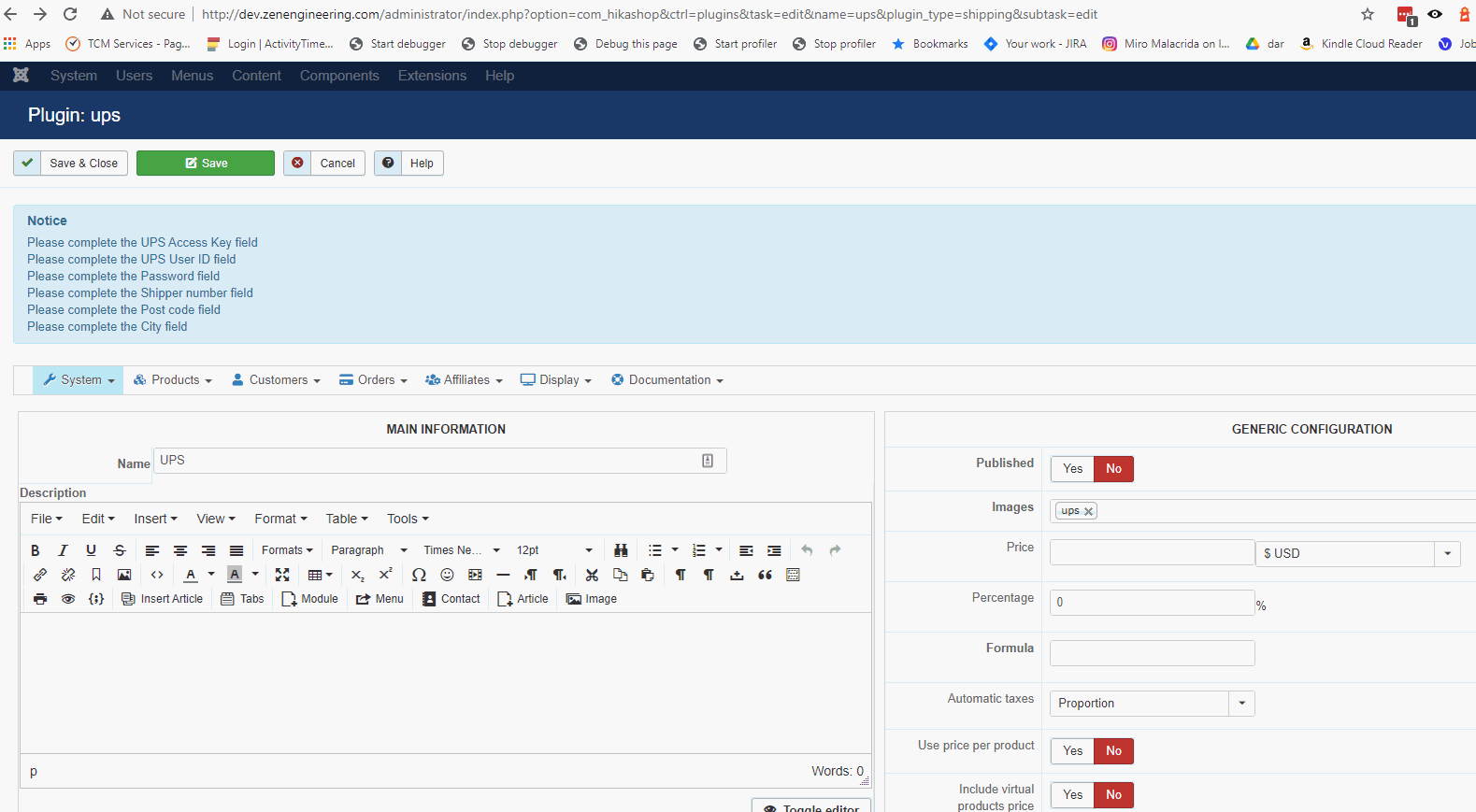
Task: Open source code view in the editor
Action: click(x=157, y=575)
